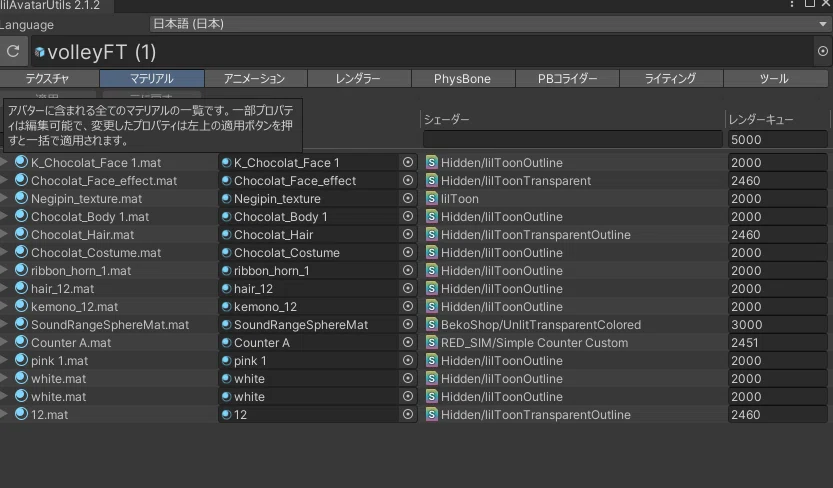
Task: Click the render queue field showing 5000
Action: (x=777, y=140)
